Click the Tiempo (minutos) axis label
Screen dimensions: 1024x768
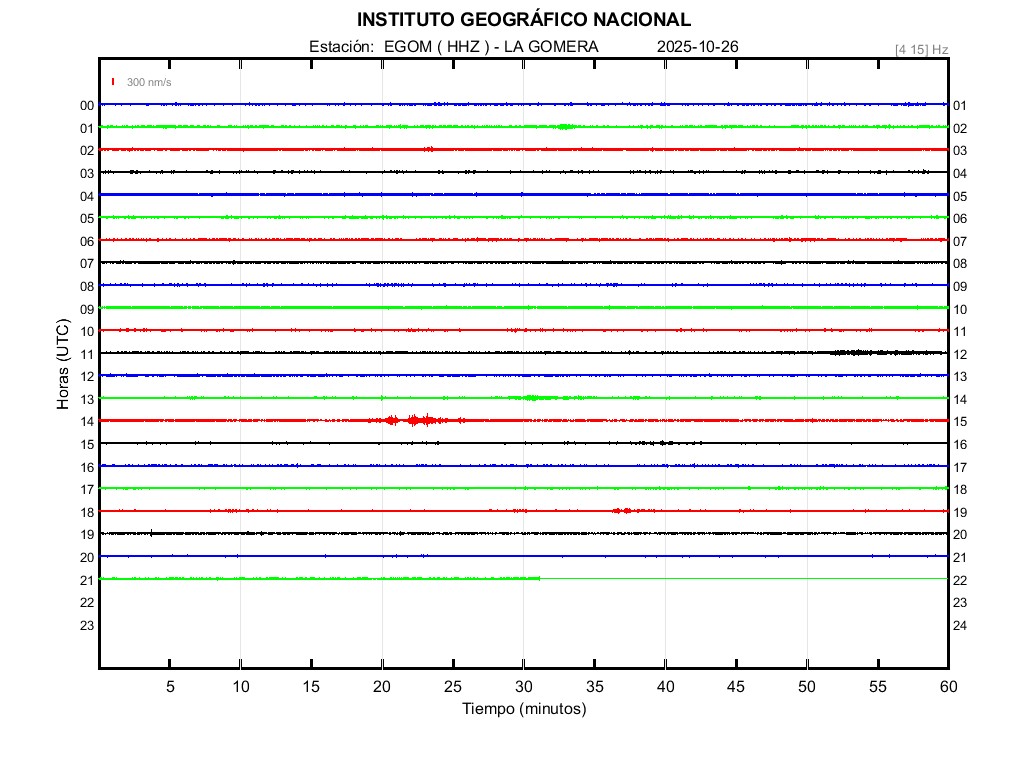[524, 709]
